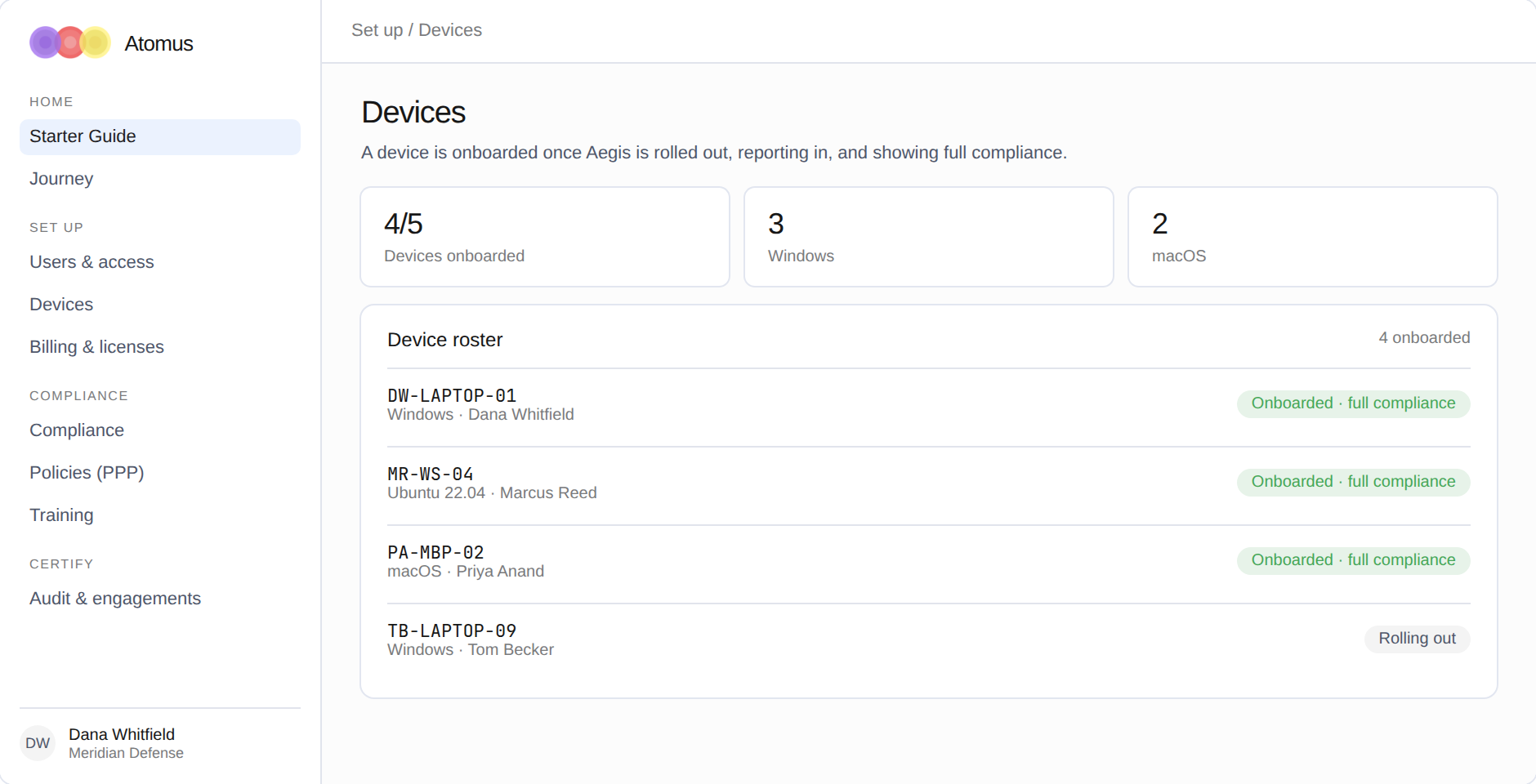Click the macOS count card
The image size is (1536, 784).
click(x=1313, y=237)
